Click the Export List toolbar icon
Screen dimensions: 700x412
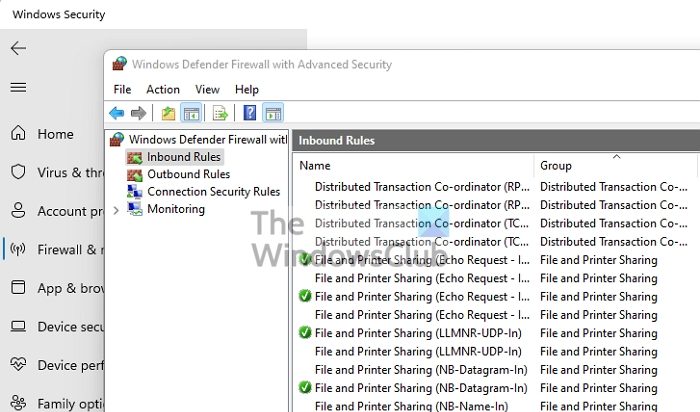pos(220,113)
